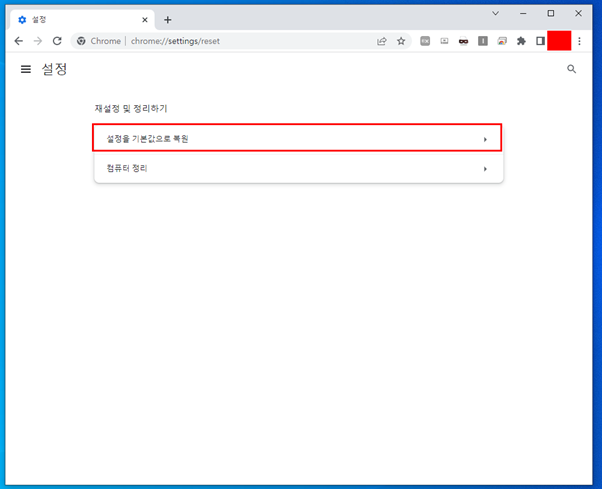Go back to the previous page
This screenshot has width=602, height=489.
point(18,41)
